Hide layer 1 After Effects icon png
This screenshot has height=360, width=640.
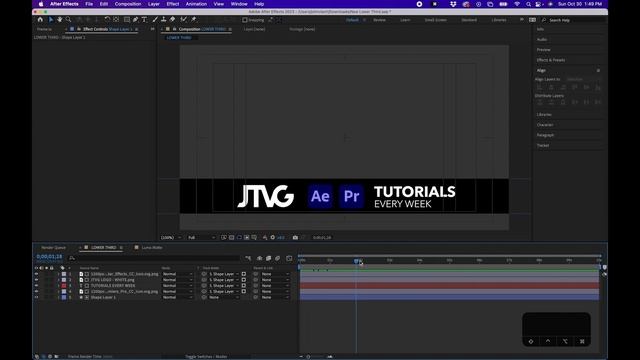pyautogui.click(x=36, y=274)
